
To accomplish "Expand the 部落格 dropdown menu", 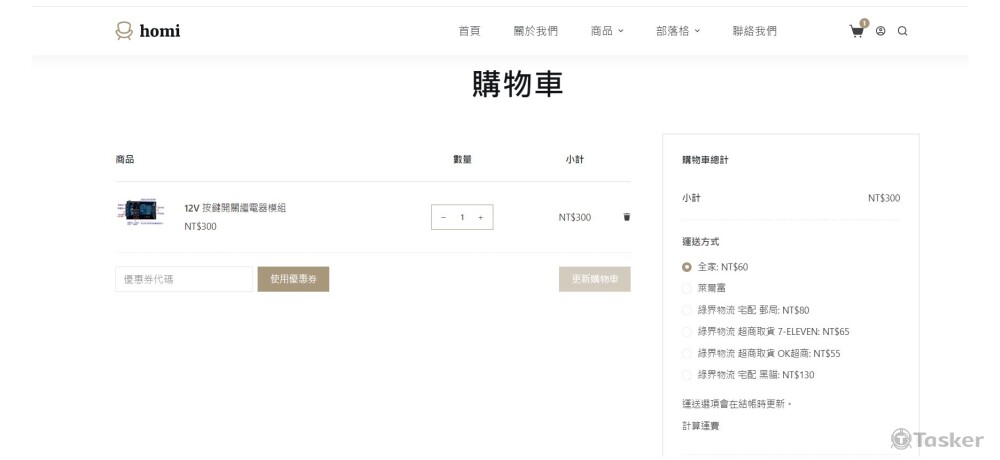I will click(678, 31).
